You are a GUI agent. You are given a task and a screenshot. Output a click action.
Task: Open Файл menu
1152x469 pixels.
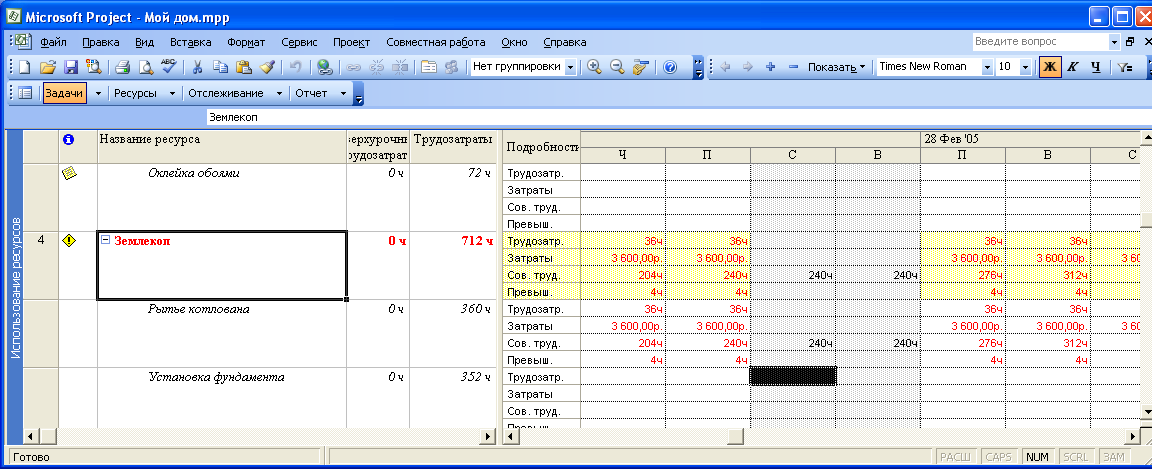[53, 42]
